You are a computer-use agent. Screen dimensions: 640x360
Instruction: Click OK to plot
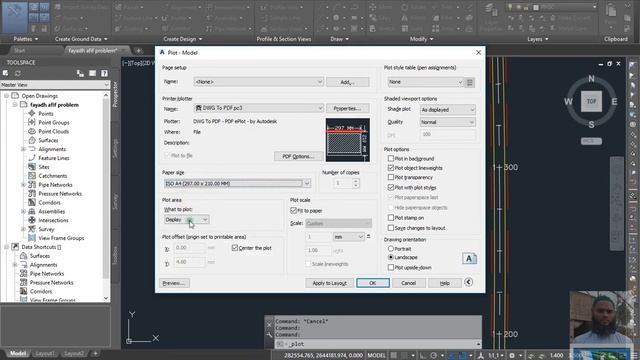[373, 283]
